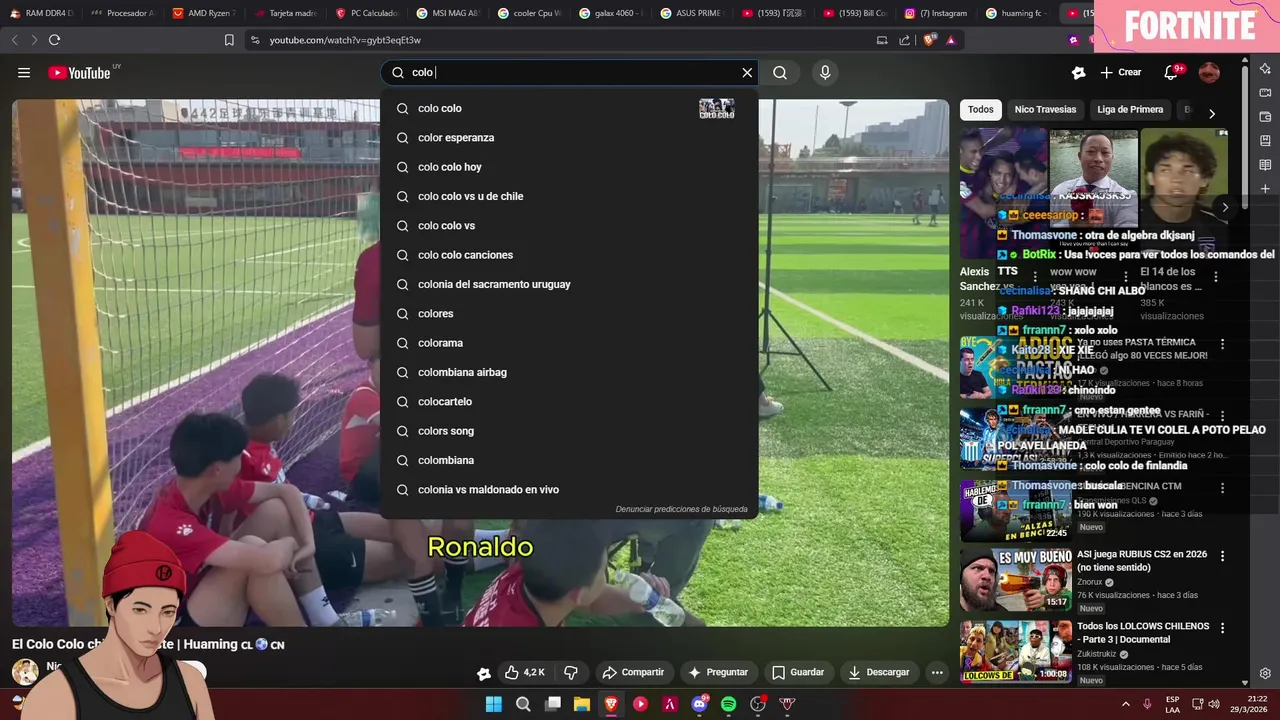The height and width of the screenshot is (720, 1280).
Task: Open the account avatar menu
Action: click(1209, 72)
